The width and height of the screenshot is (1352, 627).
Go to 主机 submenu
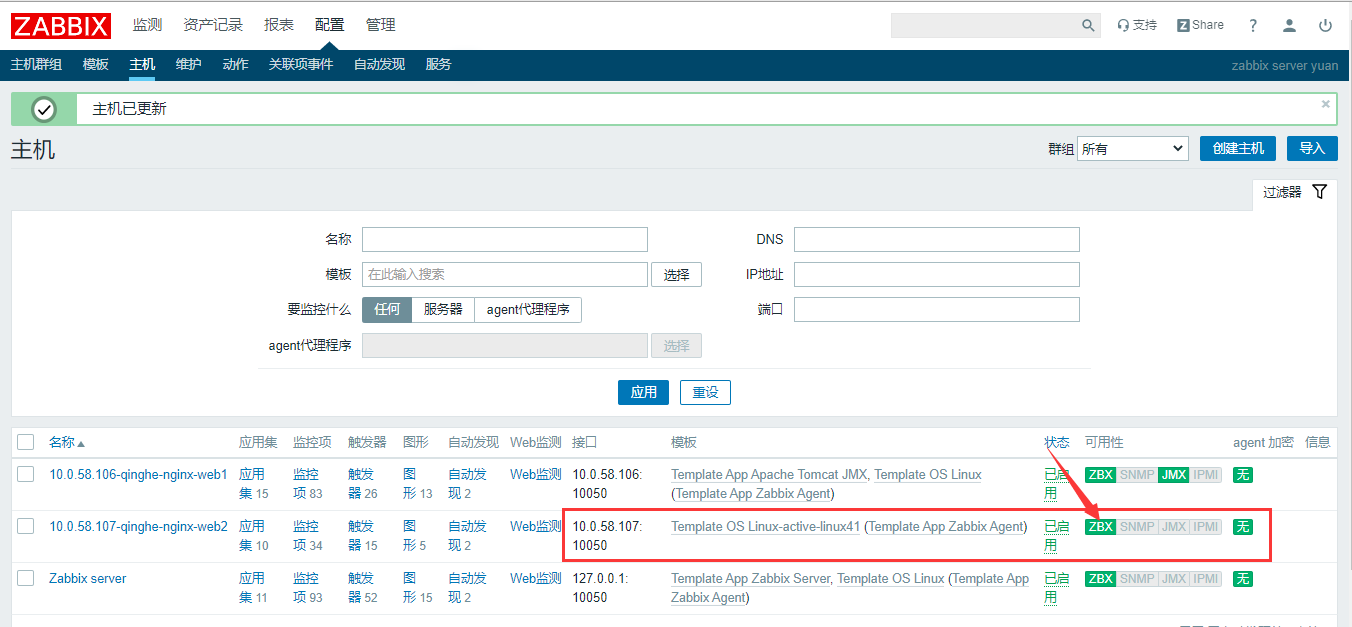tap(142, 65)
